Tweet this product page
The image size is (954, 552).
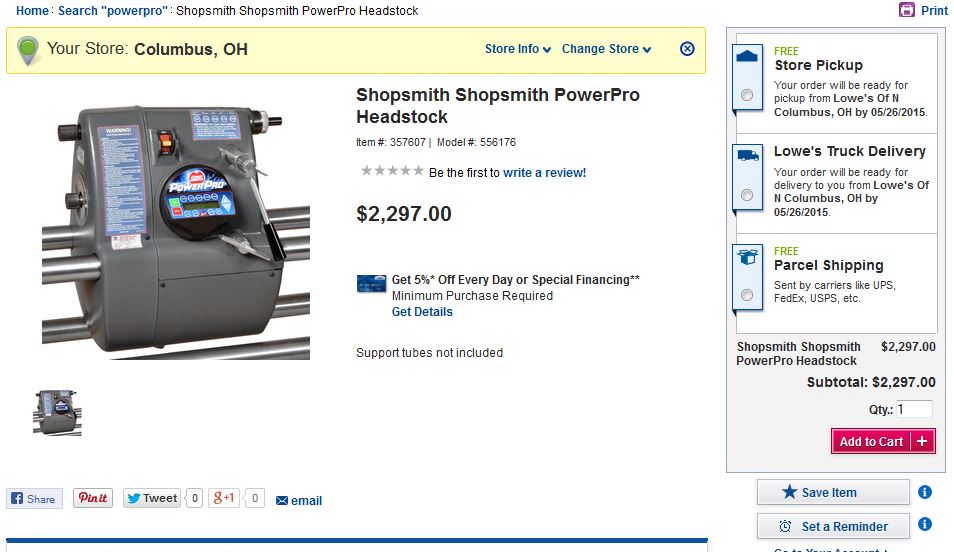tap(152, 498)
